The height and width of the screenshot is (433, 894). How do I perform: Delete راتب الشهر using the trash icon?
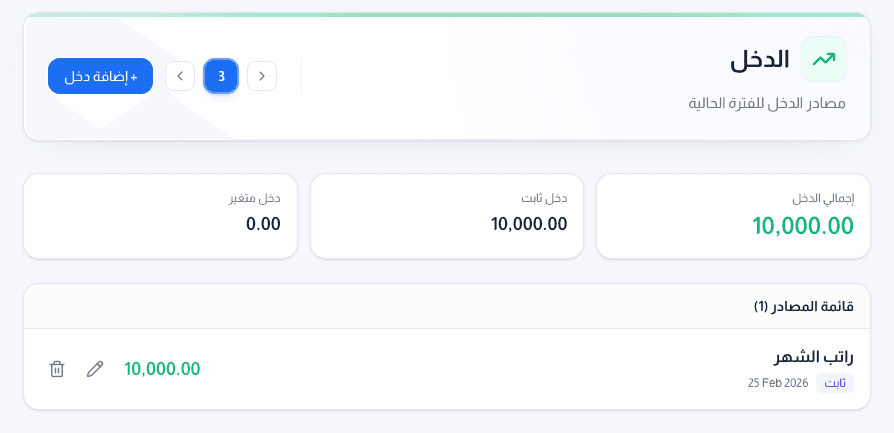[57, 369]
